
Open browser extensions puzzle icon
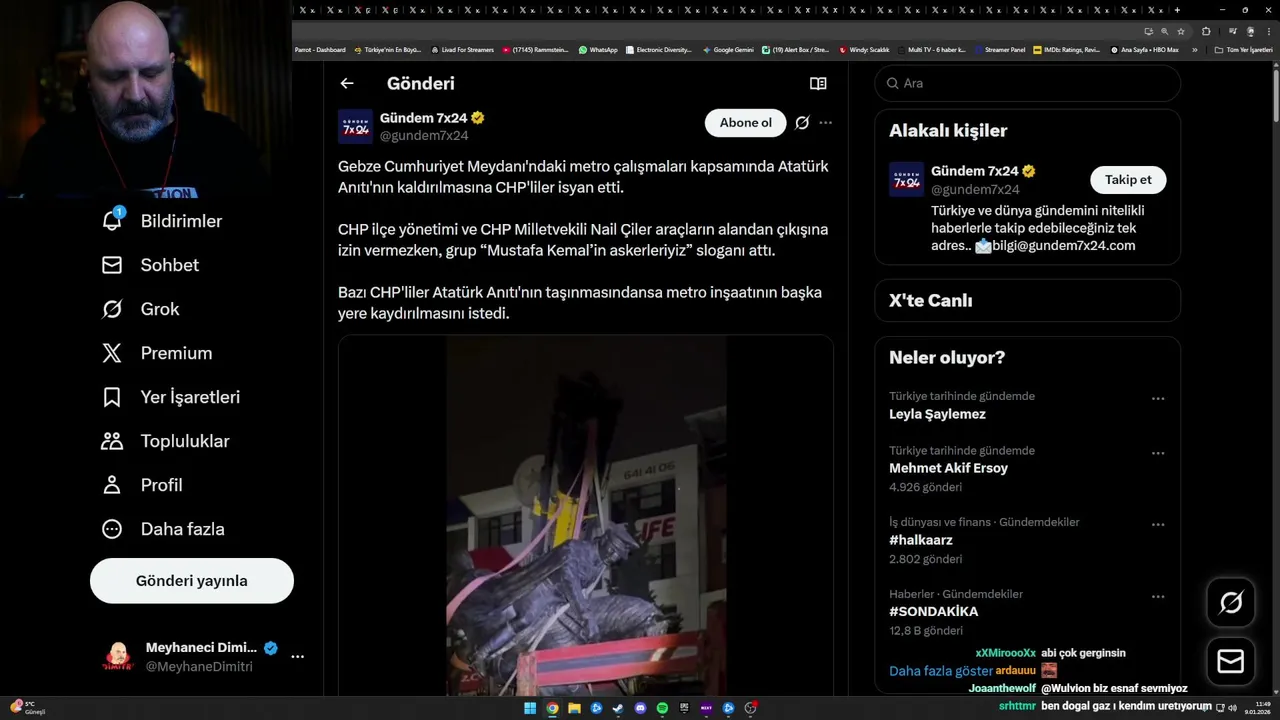click(1206, 31)
